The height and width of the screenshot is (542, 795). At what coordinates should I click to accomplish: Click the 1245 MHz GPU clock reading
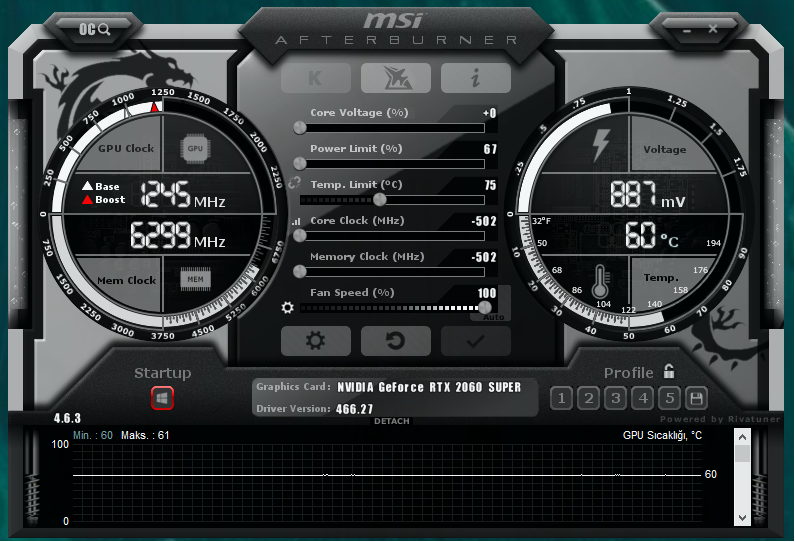pyautogui.click(x=183, y=195)
